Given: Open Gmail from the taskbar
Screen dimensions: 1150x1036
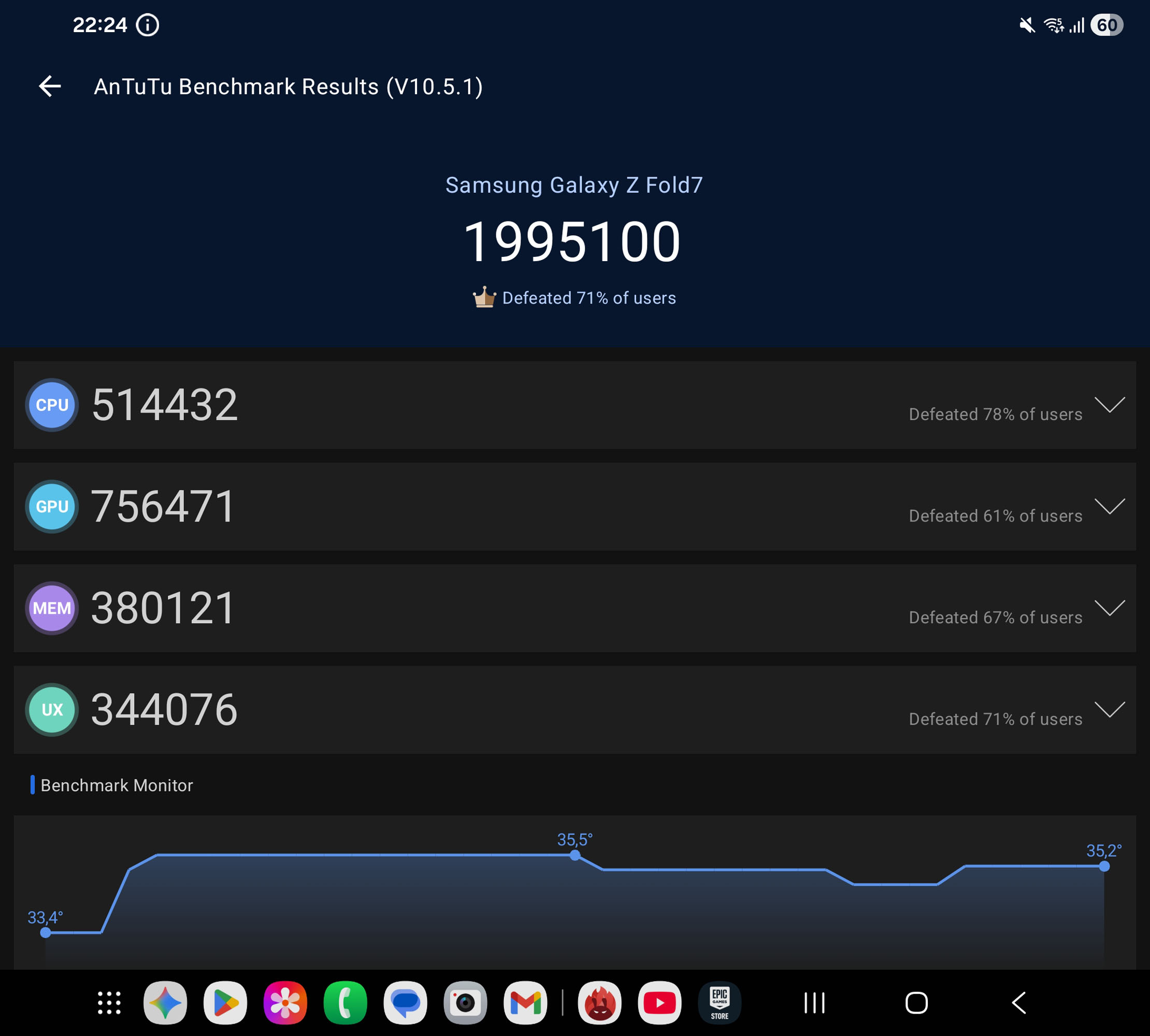Looking at the screenshot, I should coord(525,1003).
